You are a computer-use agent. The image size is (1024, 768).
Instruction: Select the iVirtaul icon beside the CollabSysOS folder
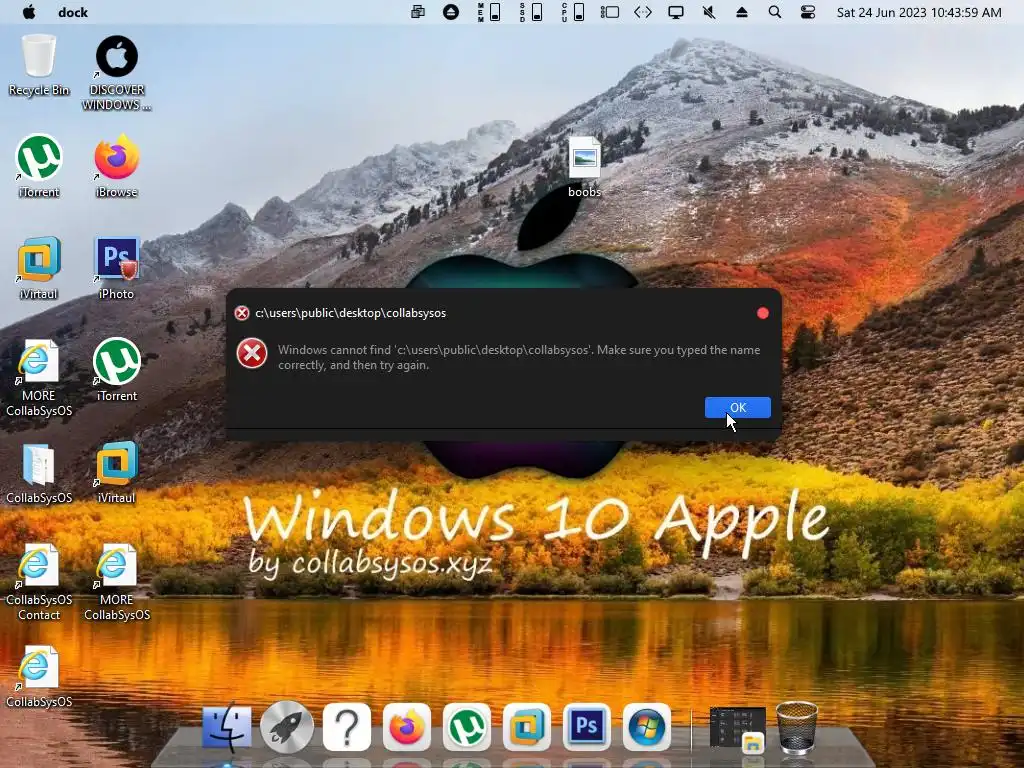click(x=116, y=472)
